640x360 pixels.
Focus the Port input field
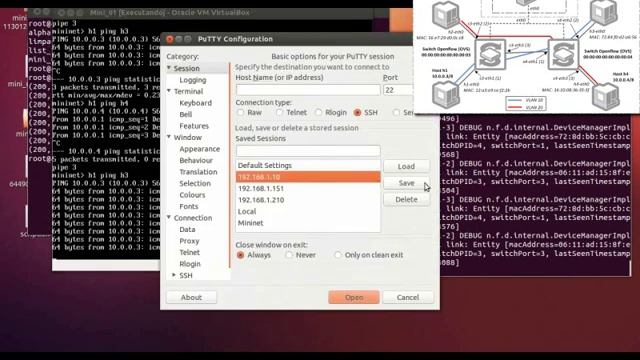(398, 90)
